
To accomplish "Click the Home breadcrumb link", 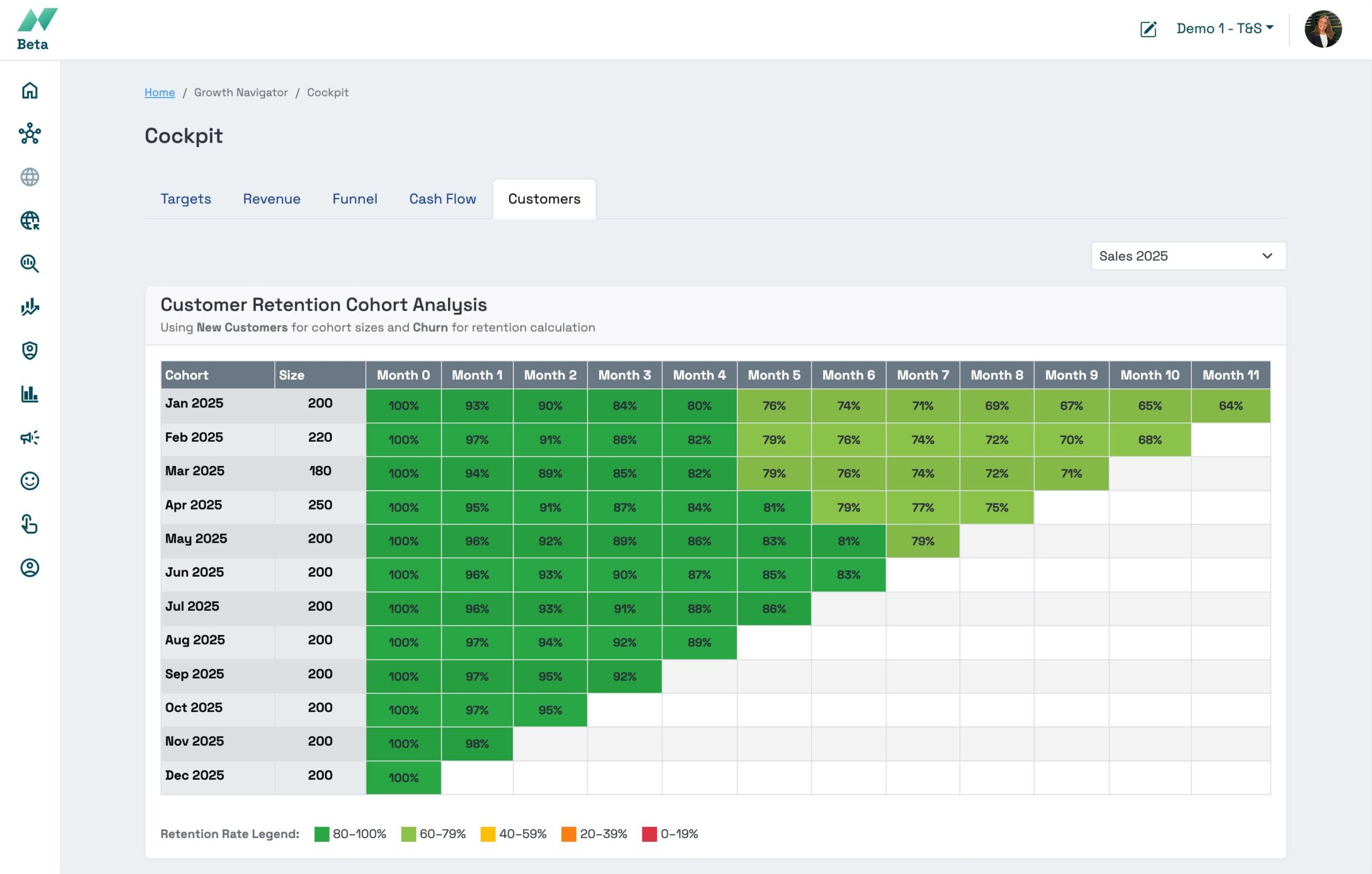I will pyautogui.click(x=160, y=92).
